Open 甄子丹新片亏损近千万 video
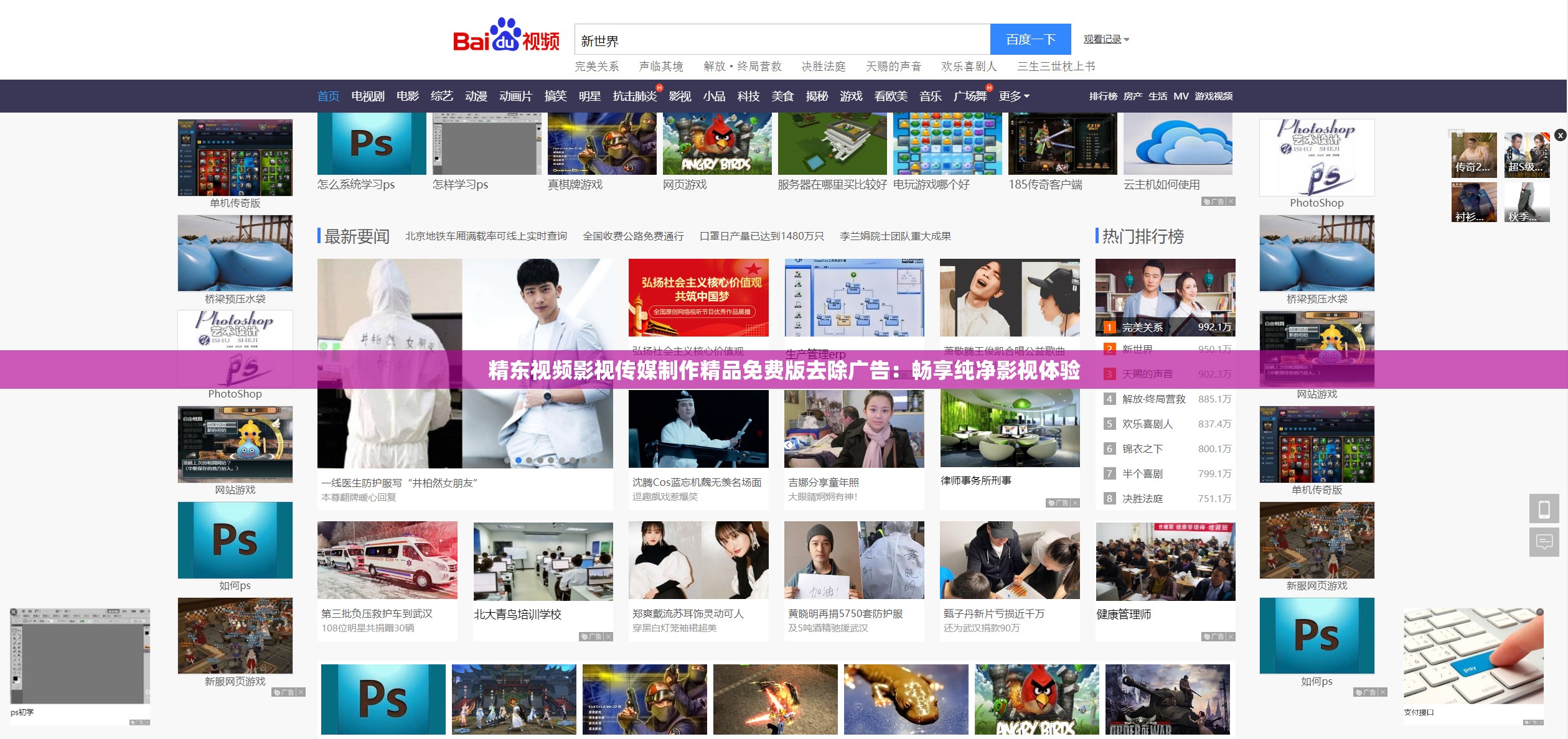The width and height of the screenshot is (1568, 739). [x=1010, y=560]
